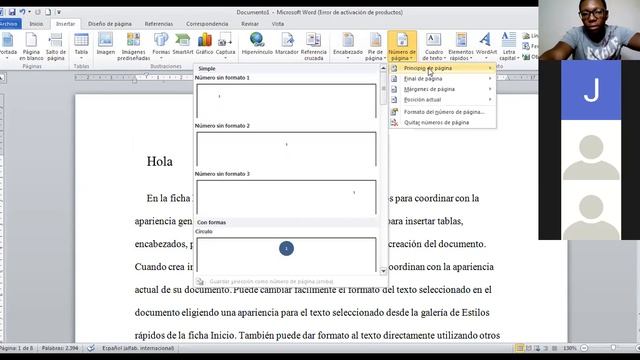The height and width of the screenshot is (360, 640).
Task: Click the zoom slider handle
Action: pos(613,348)
